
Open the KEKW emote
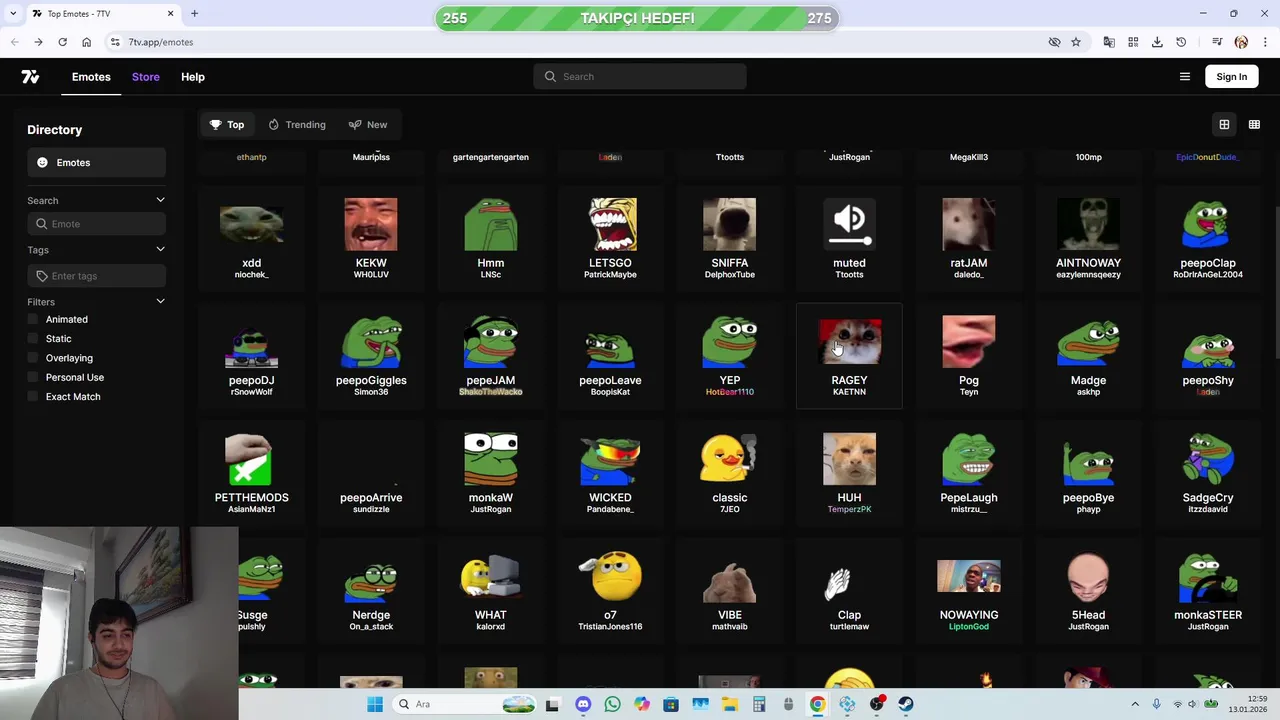(x=371, y=238)
